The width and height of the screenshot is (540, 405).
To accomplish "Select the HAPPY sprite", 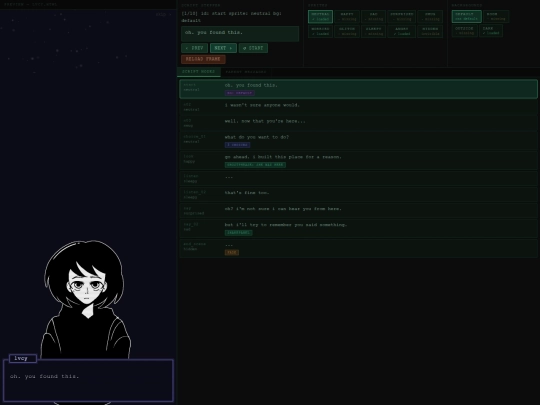I will pos(347,17).
